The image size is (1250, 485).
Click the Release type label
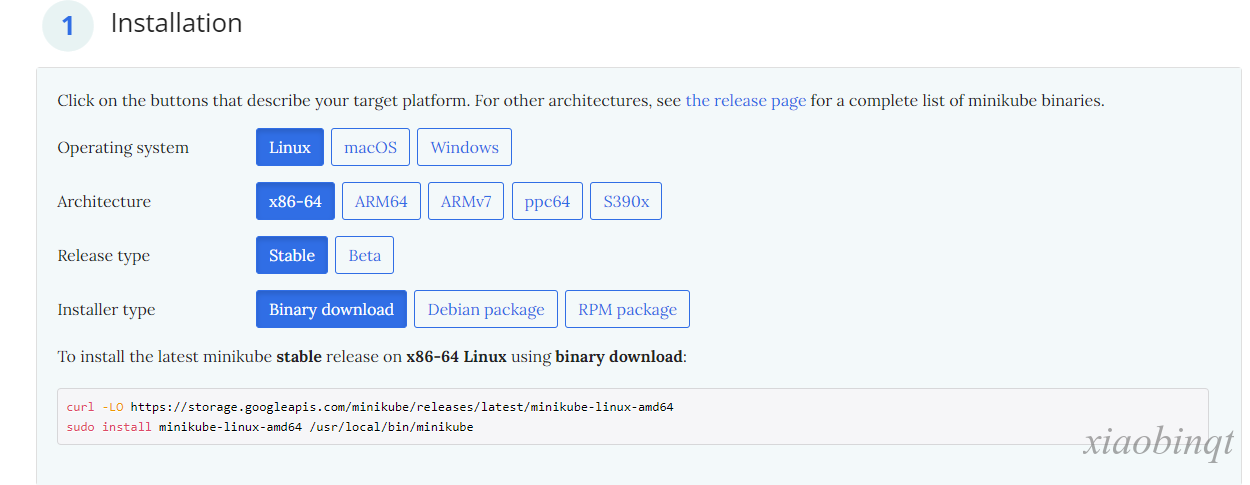[x=103, y=255]
